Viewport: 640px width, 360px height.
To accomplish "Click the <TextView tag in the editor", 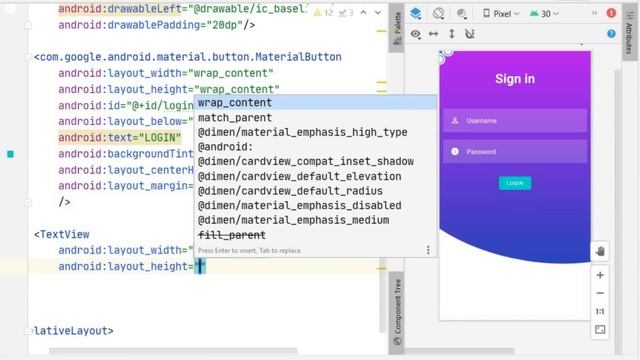I will [x=62, y=234].
